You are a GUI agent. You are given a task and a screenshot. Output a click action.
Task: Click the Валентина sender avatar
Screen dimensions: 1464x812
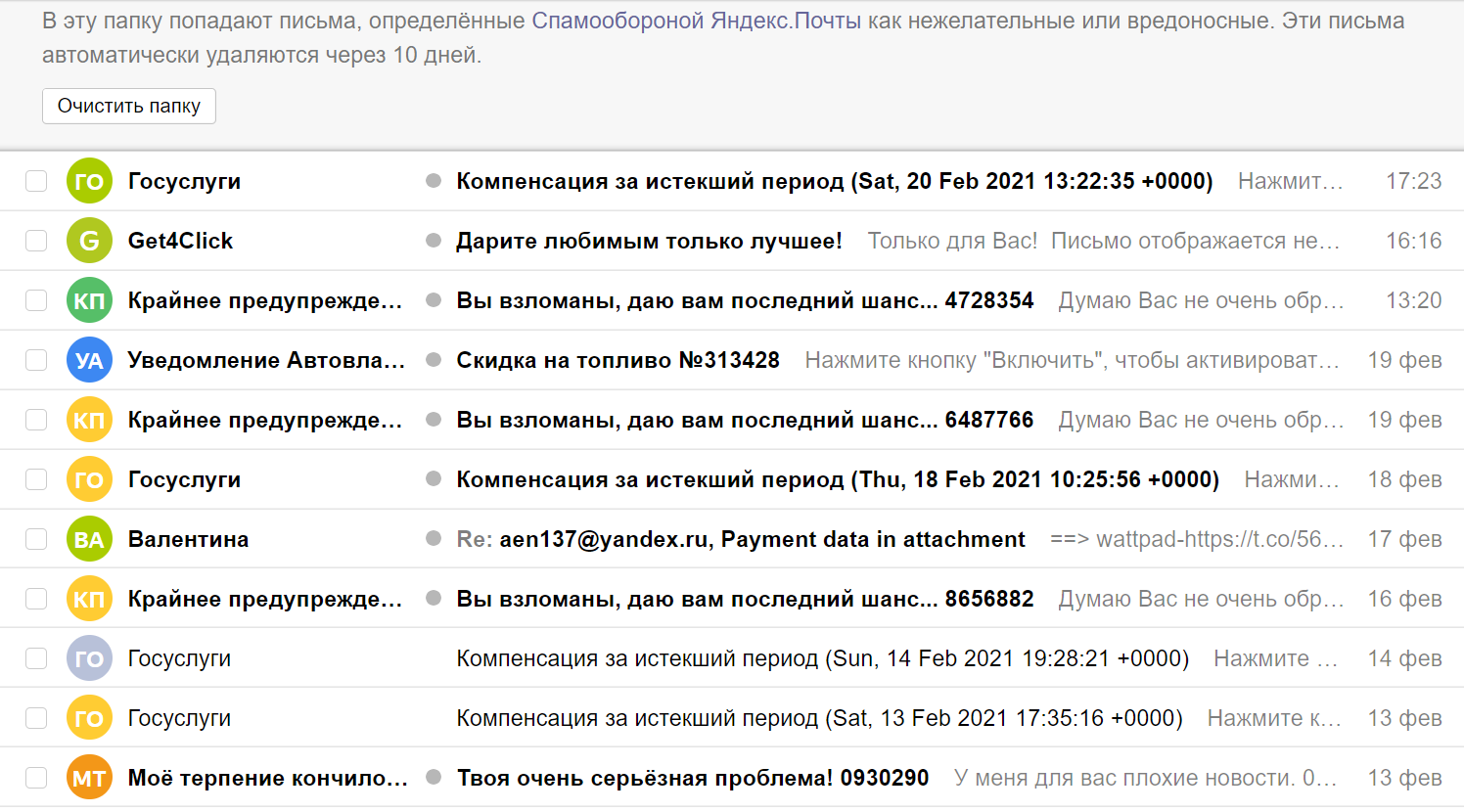pos(89,539)
